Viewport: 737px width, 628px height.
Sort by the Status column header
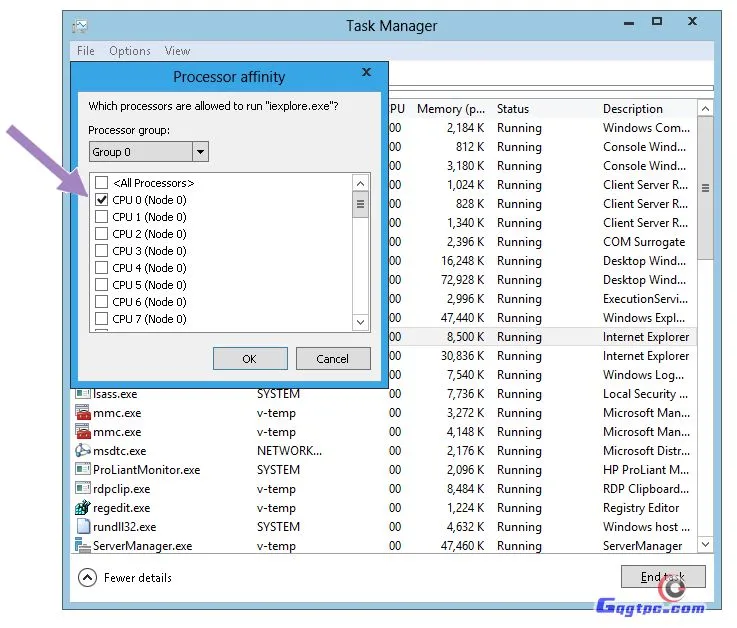513,109
